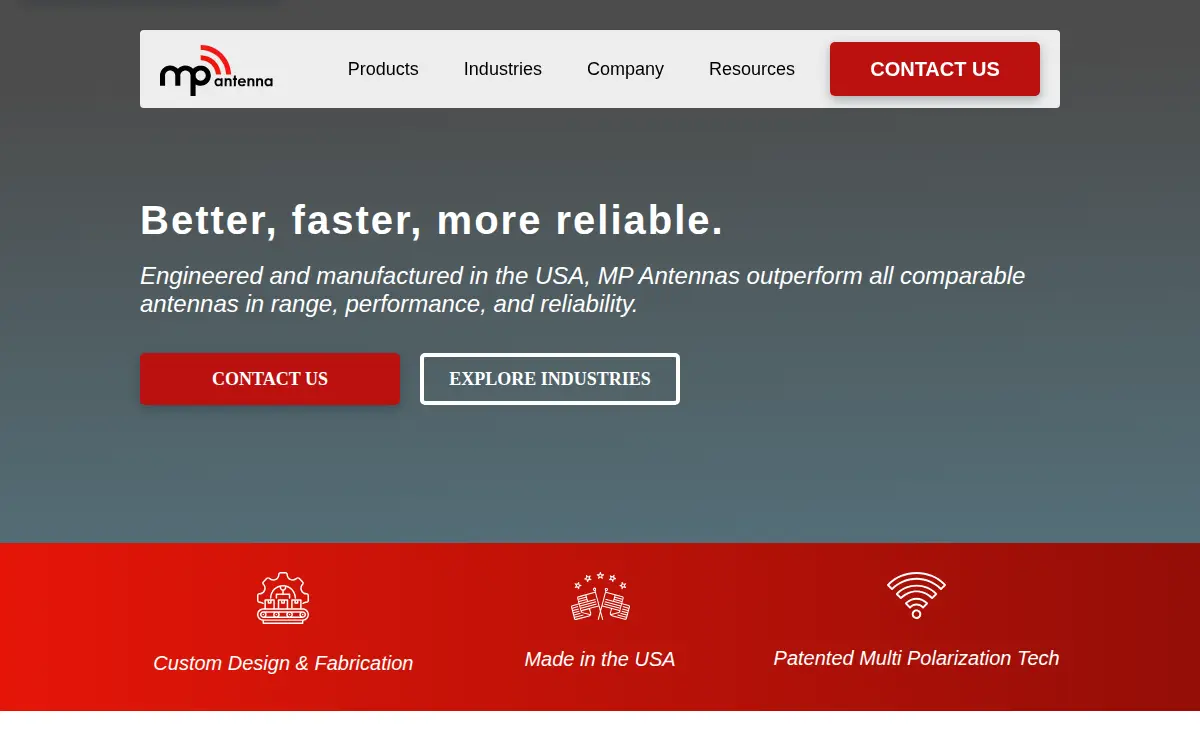Viewport: 1200px width, 750px height.
Task: Click the red Contact Us hero button
Action: click(270, 379)
